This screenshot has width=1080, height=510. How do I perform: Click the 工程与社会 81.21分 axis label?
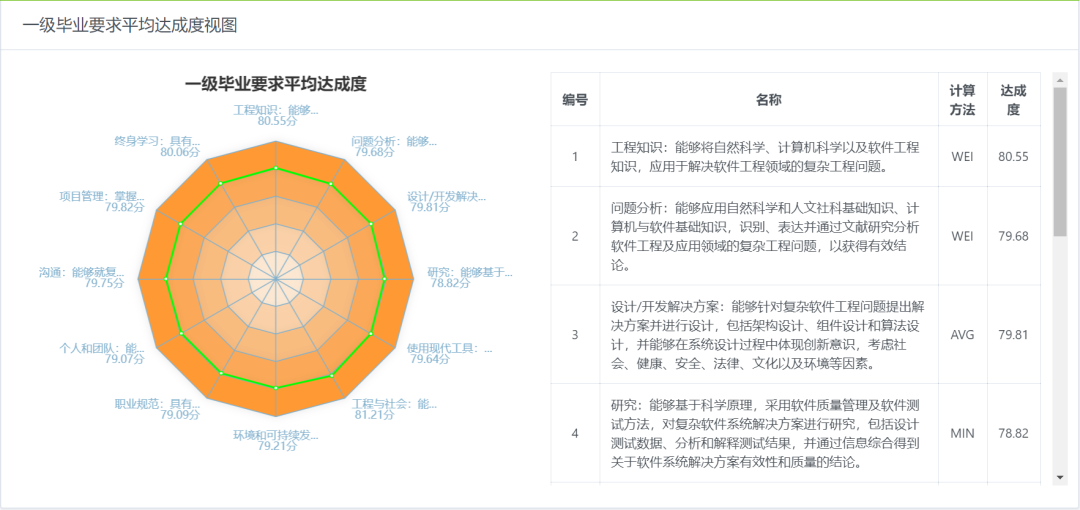click(394, 409)
